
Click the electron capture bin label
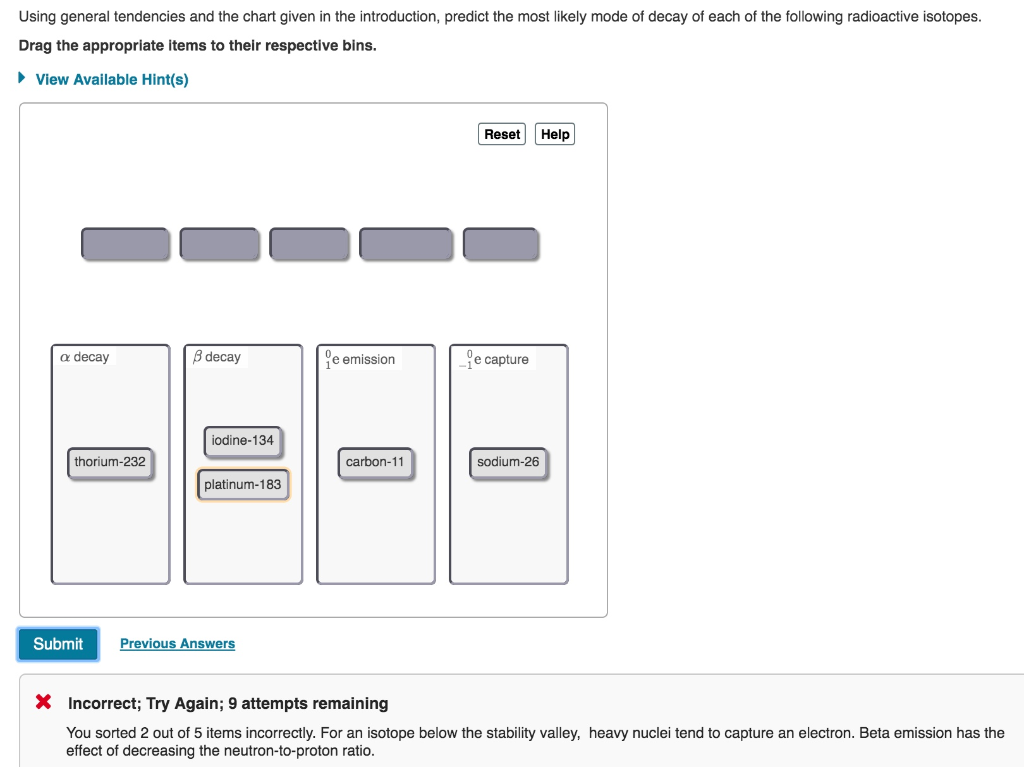pyautogui.click(x=495, y=359)
